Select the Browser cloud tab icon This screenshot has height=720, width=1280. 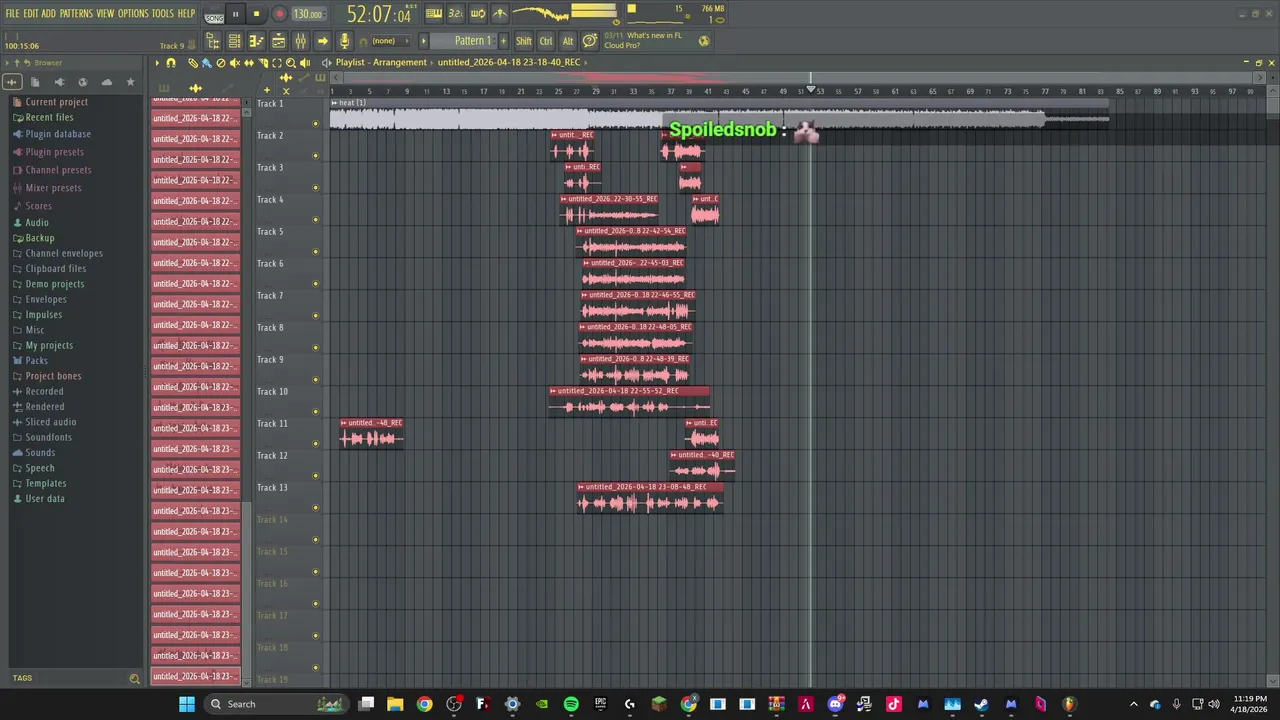pyautogui.click(x=107, y=82)
